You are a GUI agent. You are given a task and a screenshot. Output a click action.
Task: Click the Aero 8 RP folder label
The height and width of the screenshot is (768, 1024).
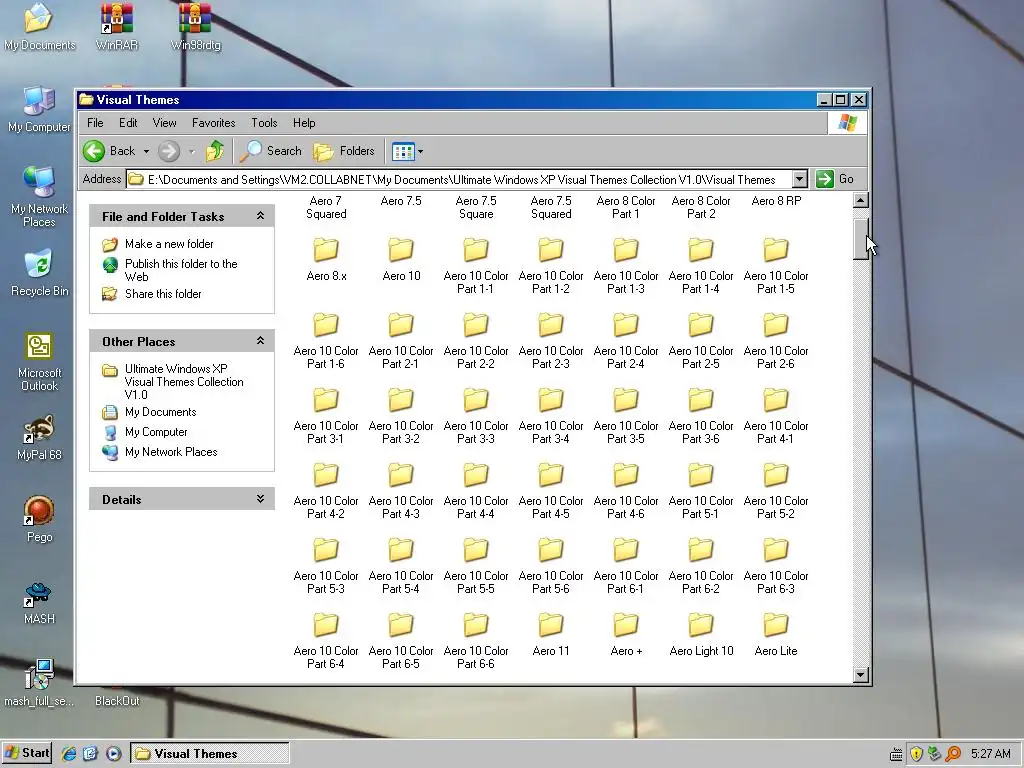click(776, 201)
